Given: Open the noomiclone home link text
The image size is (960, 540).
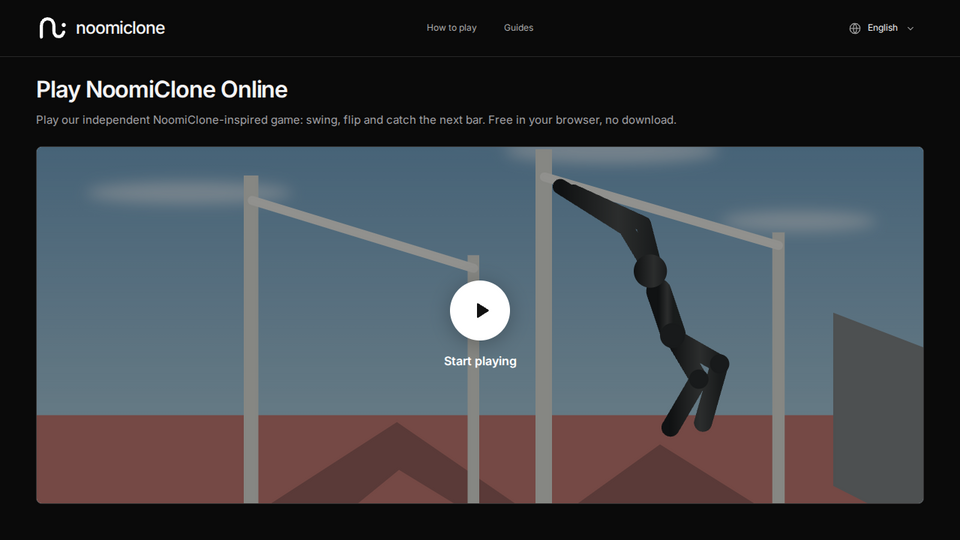Looking at the screenshot, I should (120, 28).
